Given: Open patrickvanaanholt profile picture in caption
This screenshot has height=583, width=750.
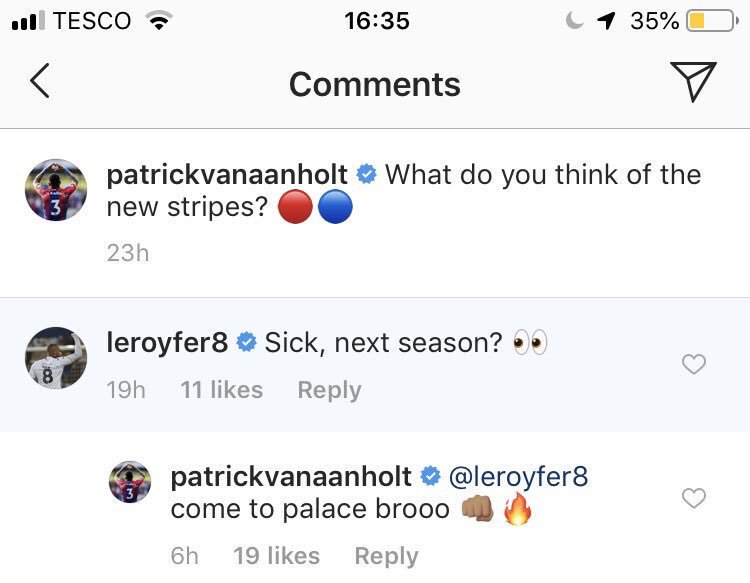Looking at the screenshot, I should click(x=57, y=188).
